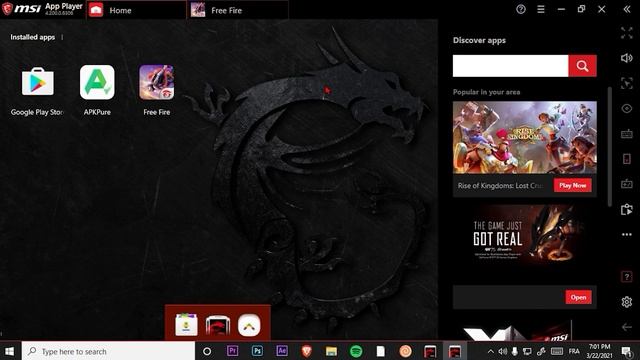The width and height of the screenshot is (640, 360).
Task: Open the Rise of Kingdoms banner image
Action: point(524,138)
